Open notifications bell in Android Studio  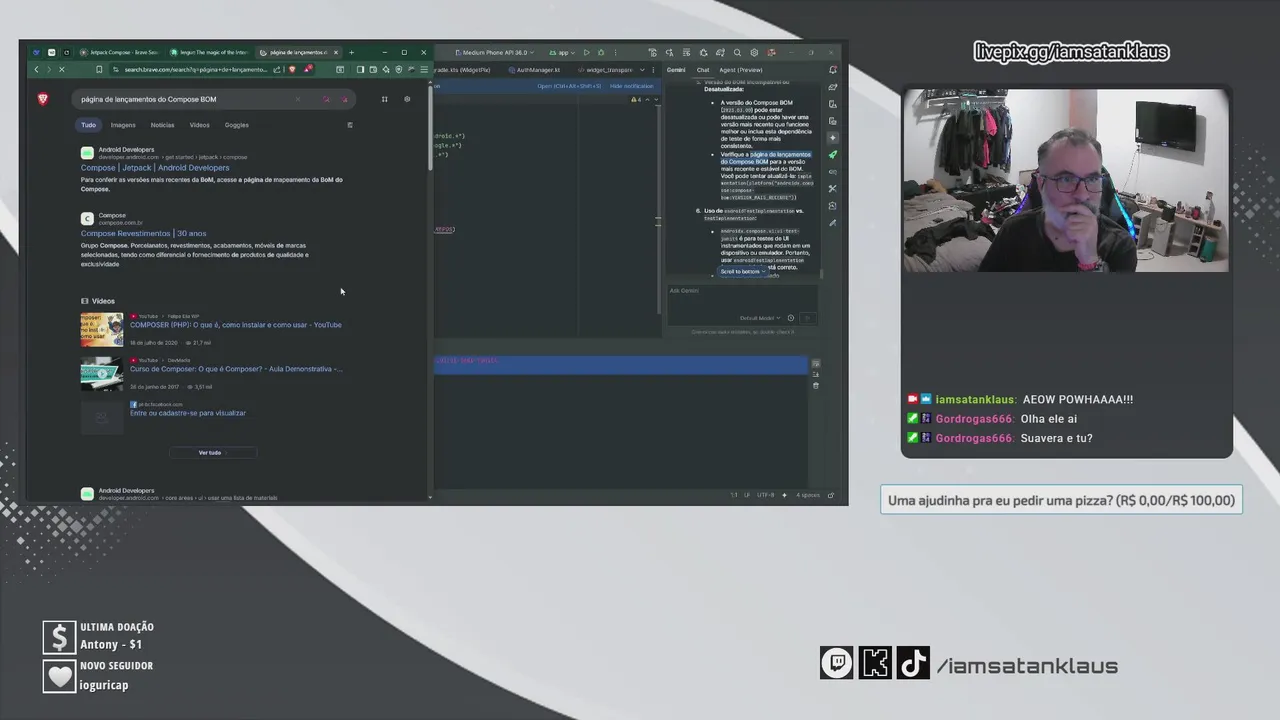[833, 70]
